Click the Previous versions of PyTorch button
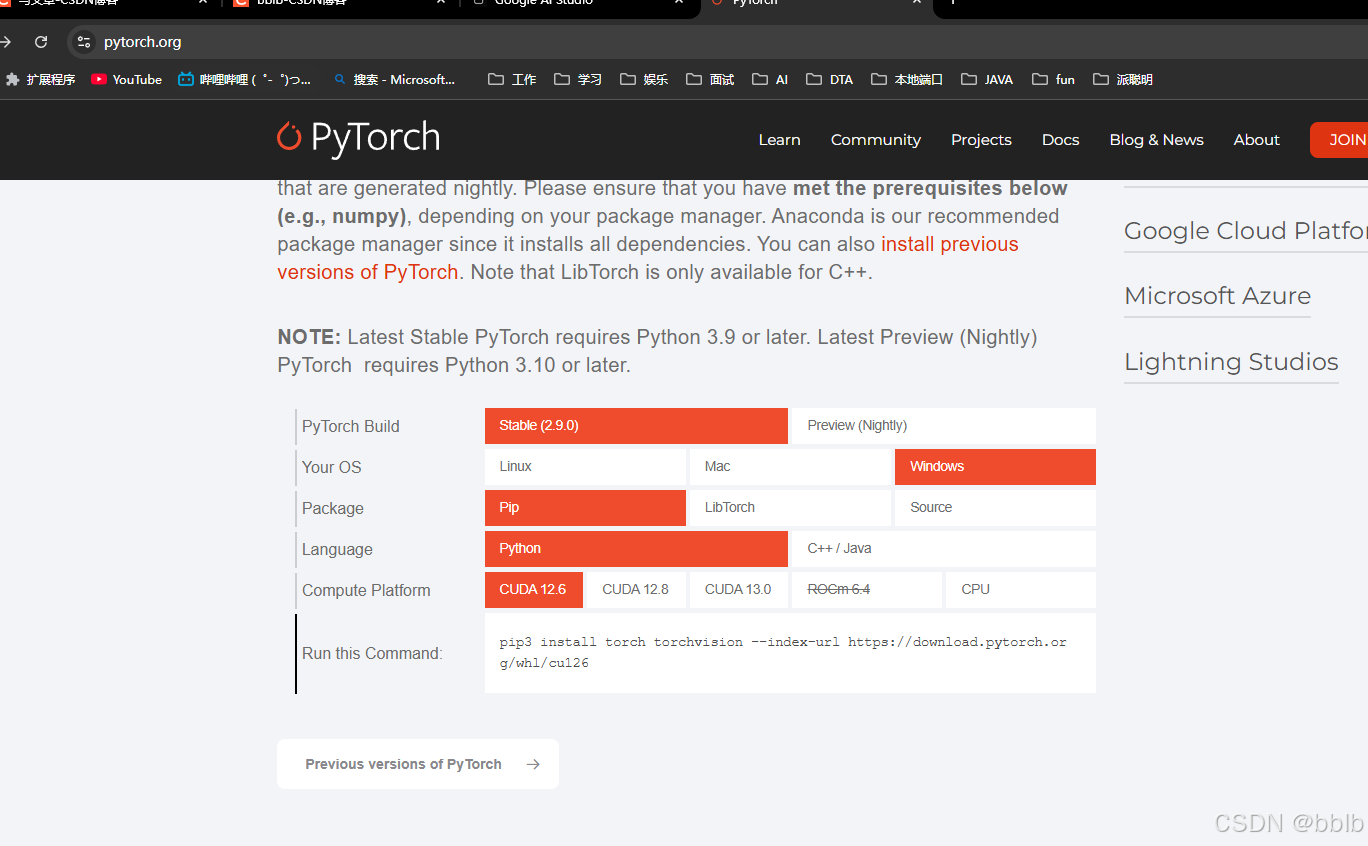Image resolution: width=1368 pixels, height=846 pixels. point(418,764)
